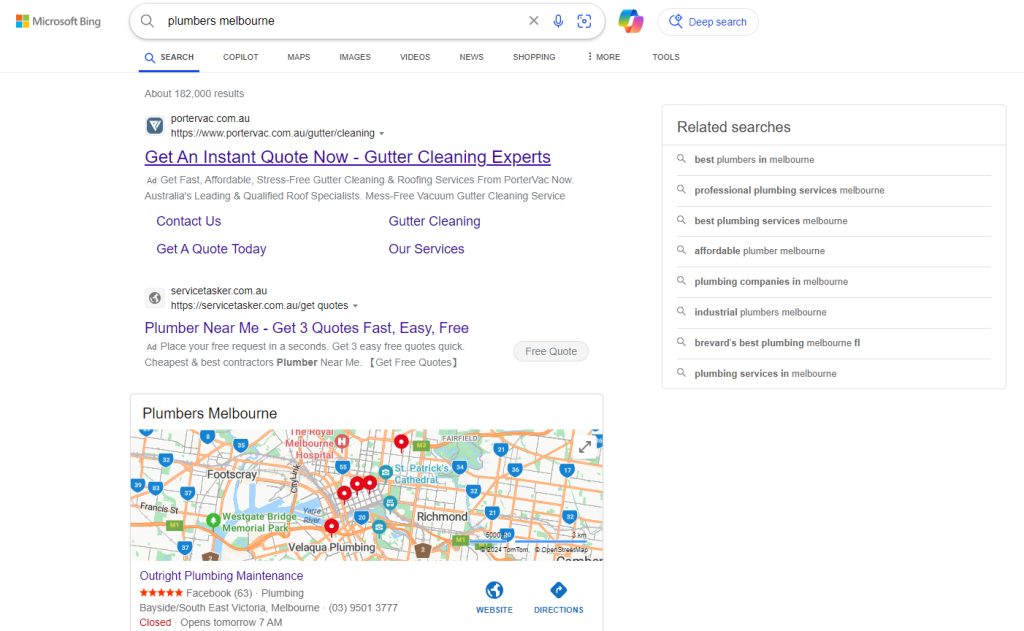Open Outright Plumbing Maintenance listing
1024x631 pixels.
point(221,575)
